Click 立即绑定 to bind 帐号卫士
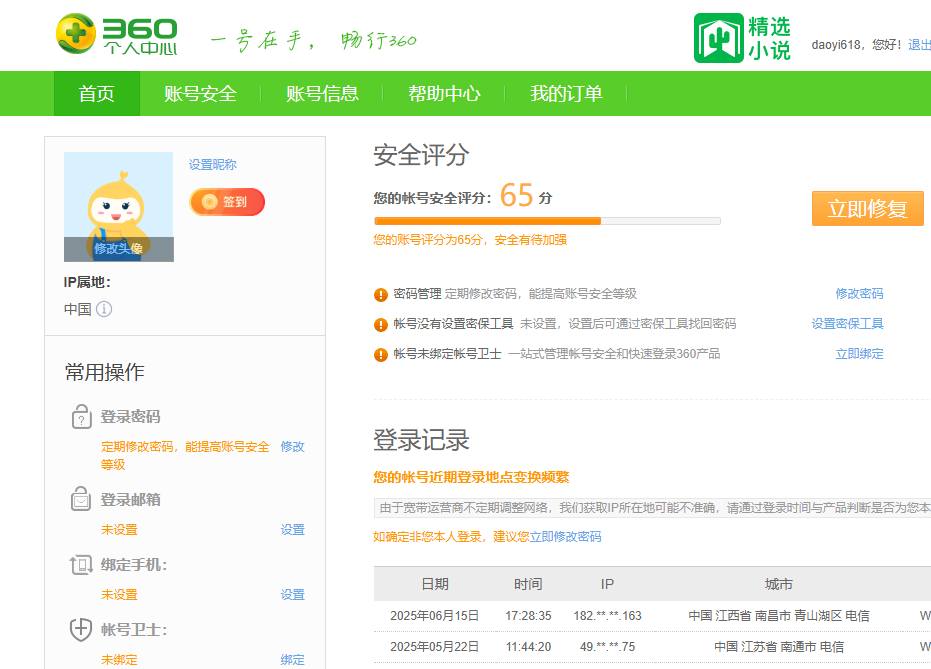The height and width of the screenshot is (669, 931). pos(860,353)
